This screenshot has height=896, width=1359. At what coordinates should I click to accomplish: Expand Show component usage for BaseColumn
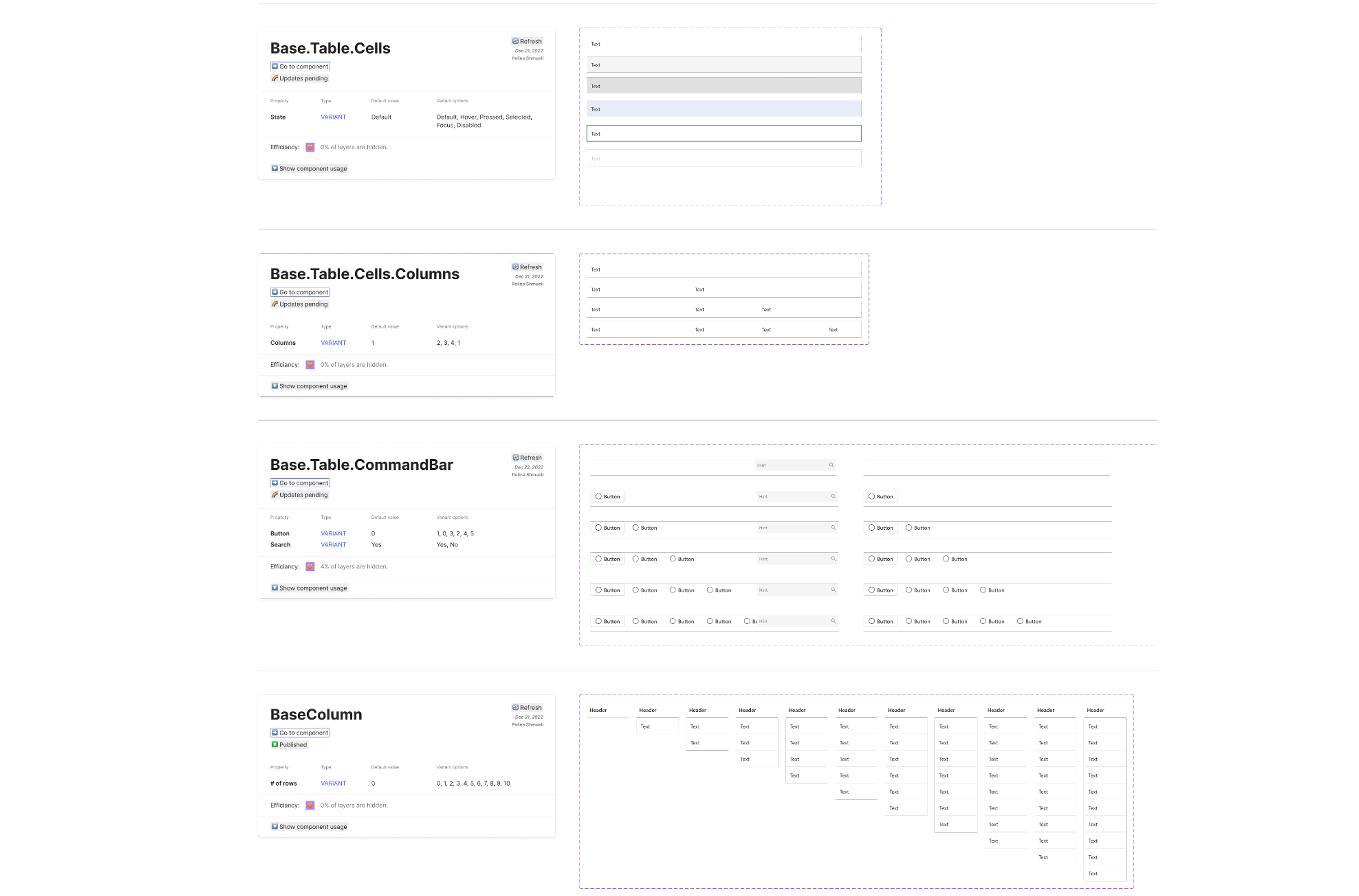click(x=309, y=827)
